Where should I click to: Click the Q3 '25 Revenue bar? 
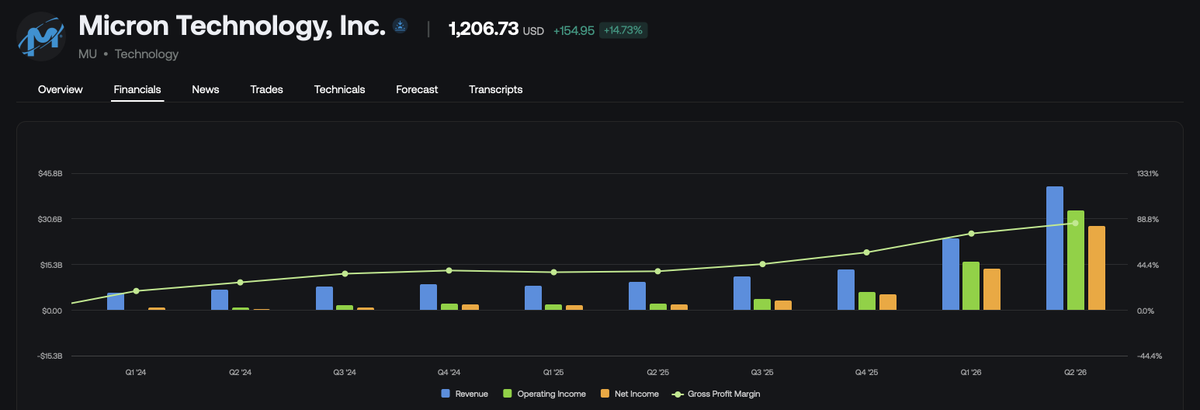tap(742, 293)
